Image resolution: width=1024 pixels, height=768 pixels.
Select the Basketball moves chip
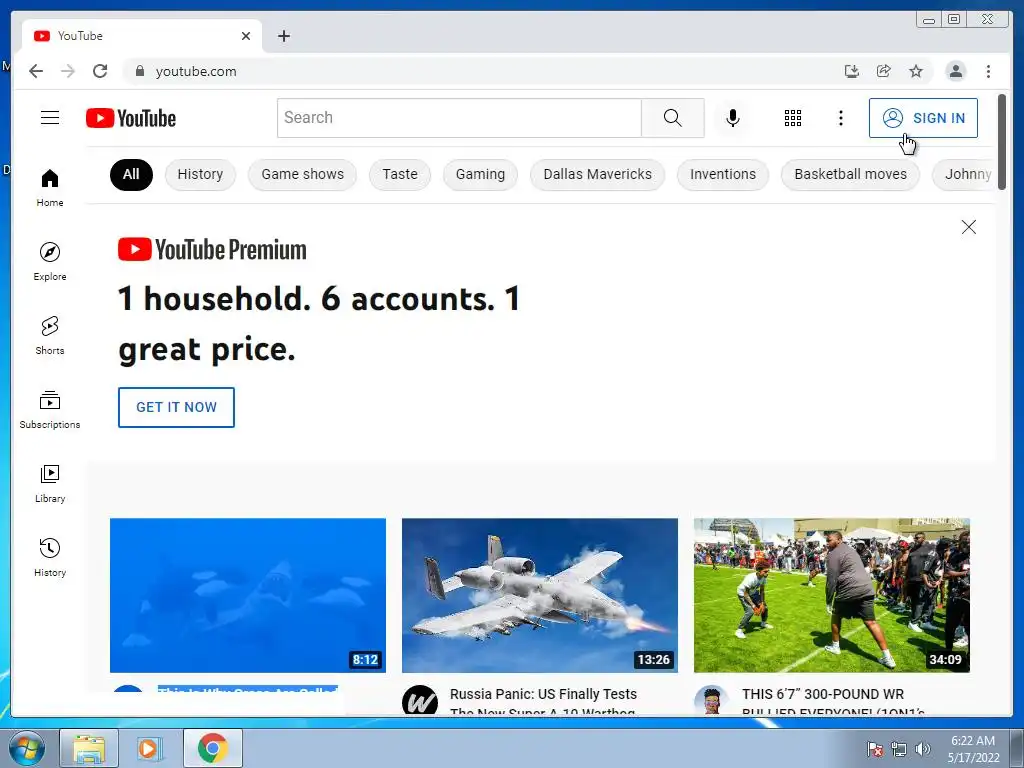[x=850, y=174]
